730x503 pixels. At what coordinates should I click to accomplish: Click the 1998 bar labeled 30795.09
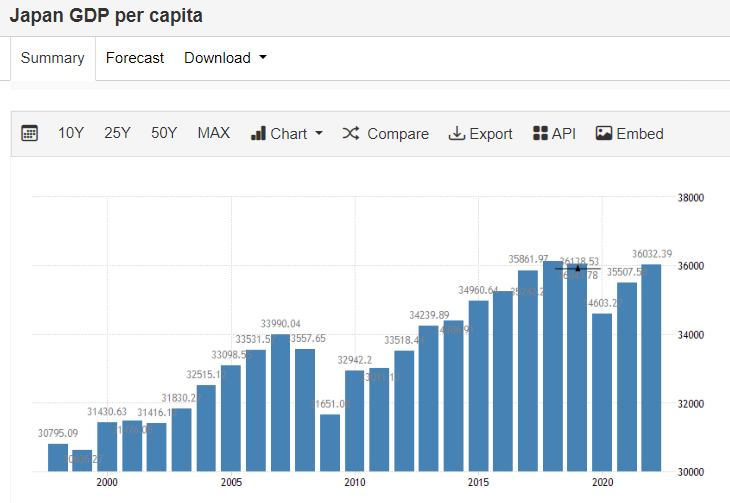(58, 457)
